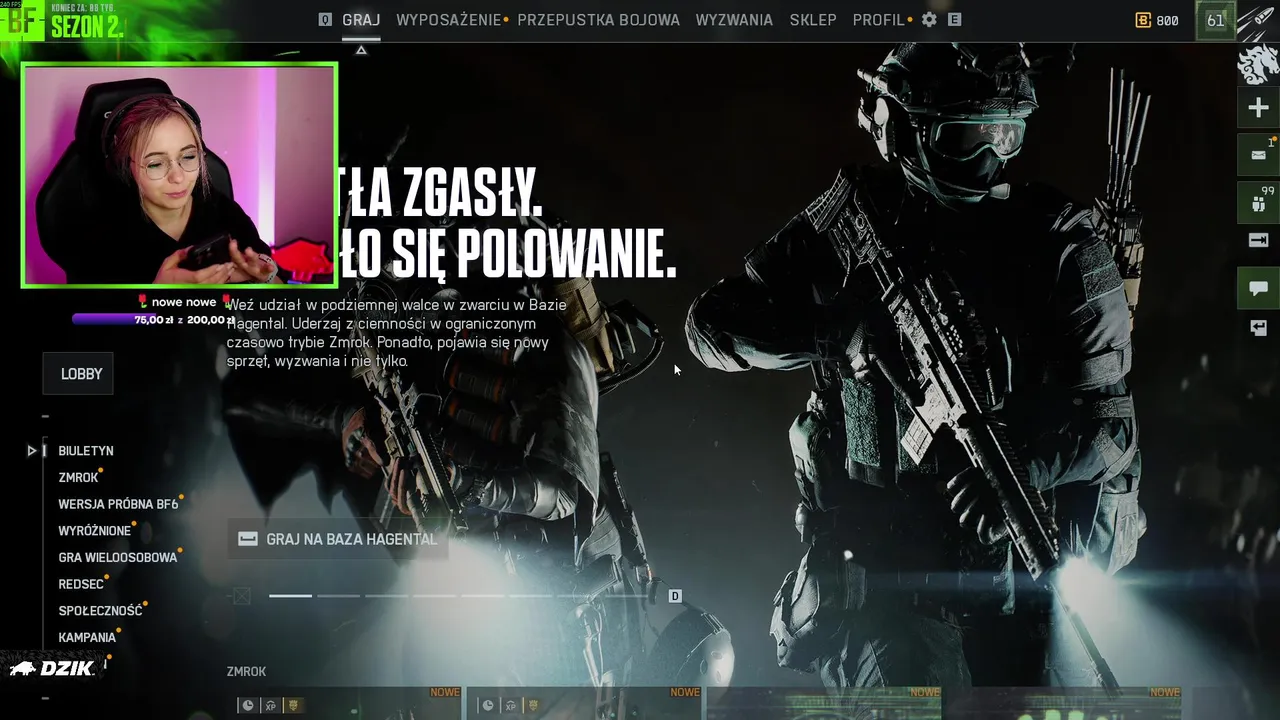Image resolution: width=1280 pixels, height=720 pixels.
Task: Click the BF Sezon 2 logo
Action: tap(63, 22)
